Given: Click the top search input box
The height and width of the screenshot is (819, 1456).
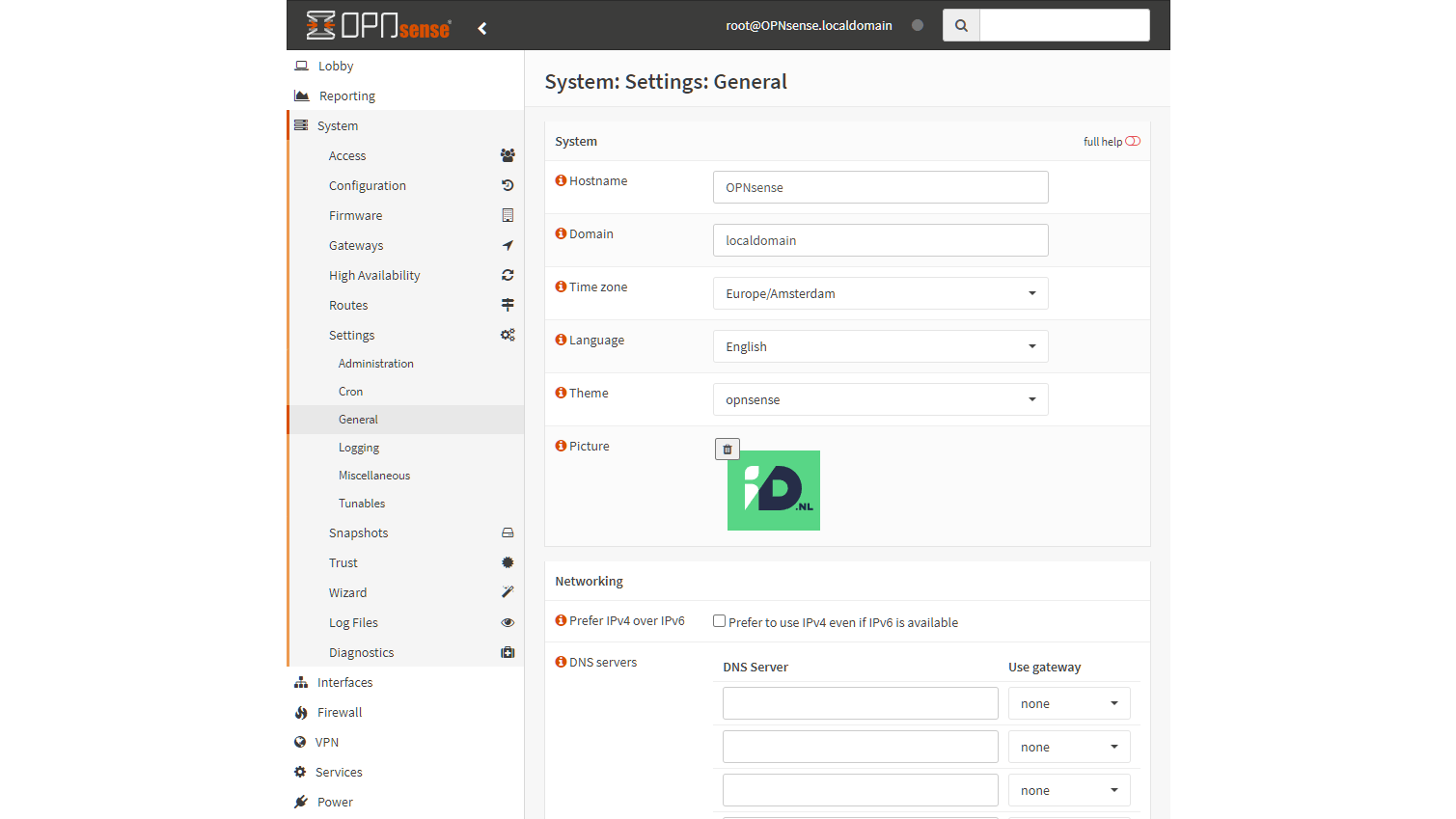Looking at the screenshot, I should (1064, 25).
